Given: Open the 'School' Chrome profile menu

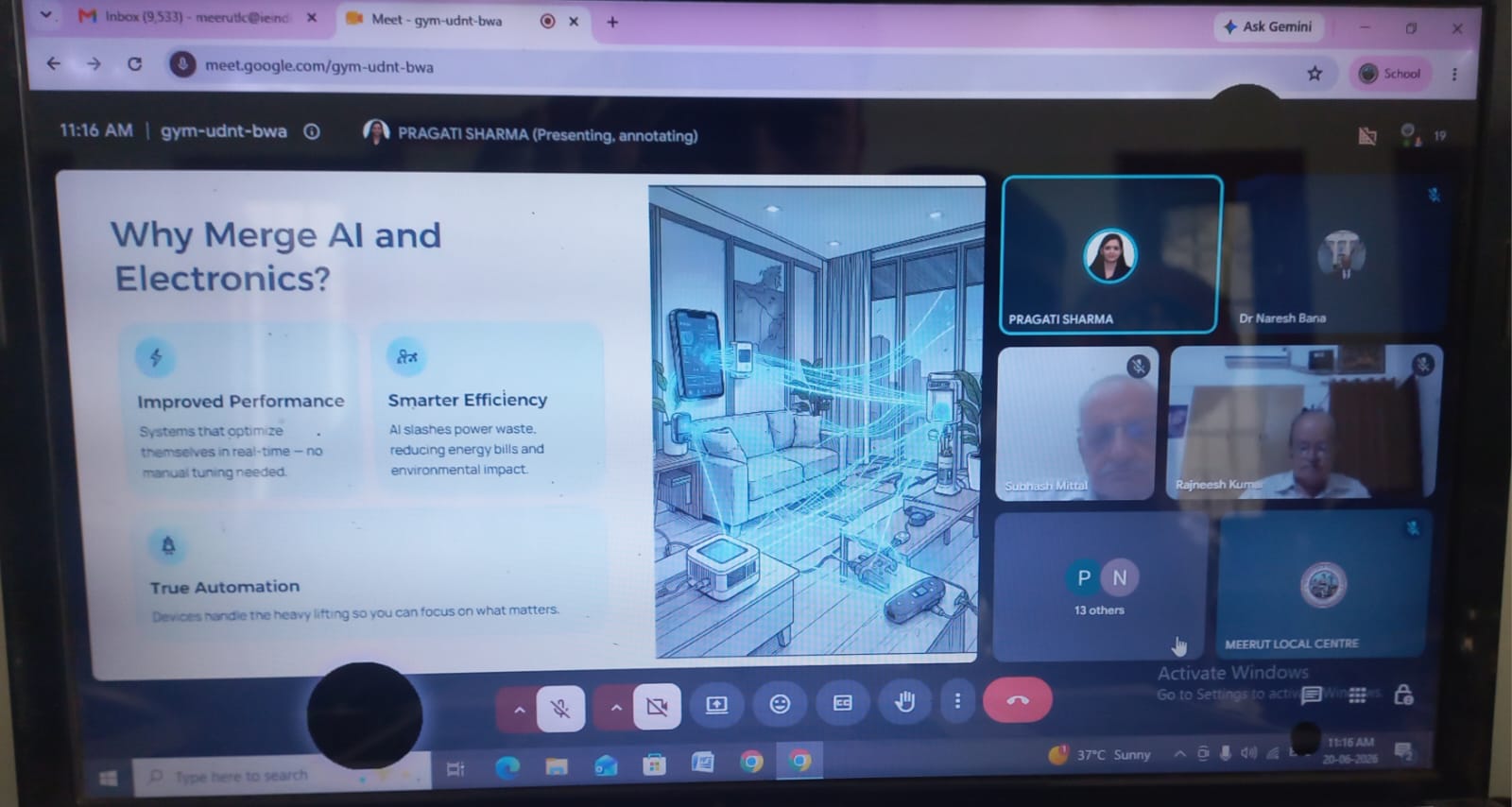Looking at the screenshot, I should 1389,74.
